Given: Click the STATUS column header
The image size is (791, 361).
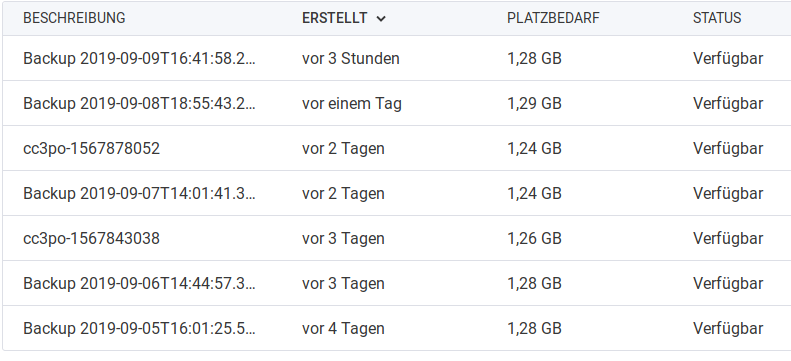Looking at the screenshot, I should point(717,18).
